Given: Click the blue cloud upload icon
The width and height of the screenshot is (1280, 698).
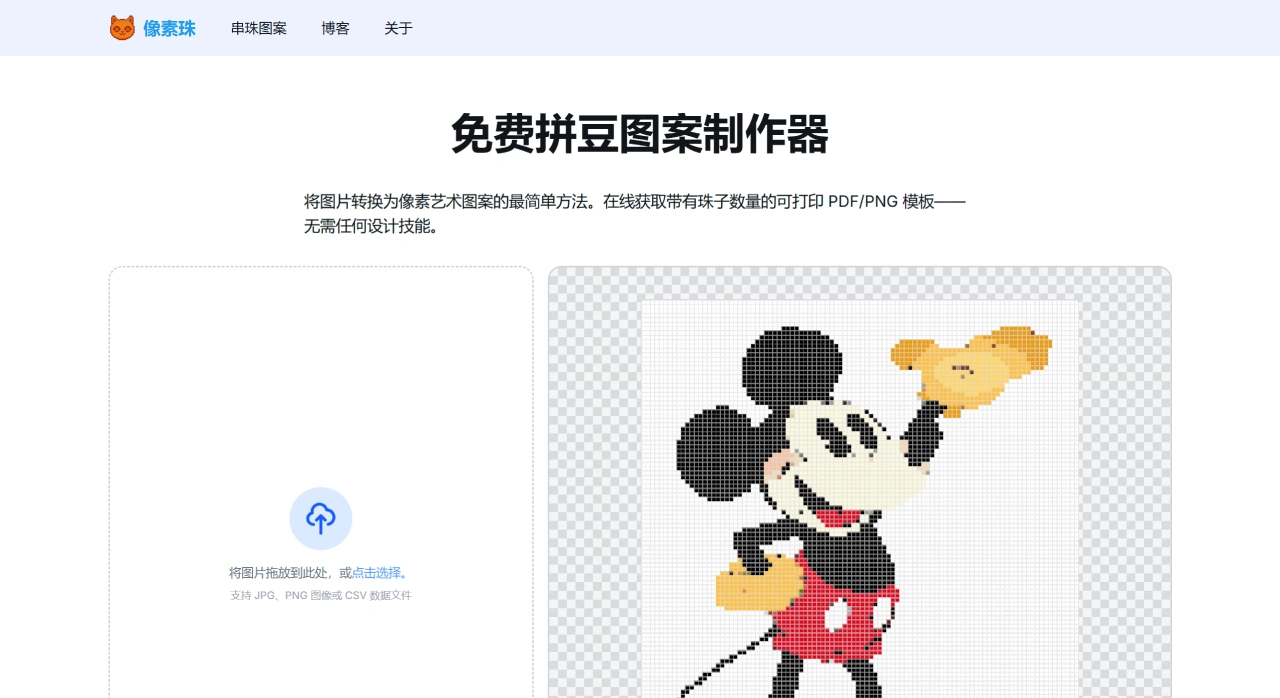Looking at the screenshot, I should pyautogui.click(x=320, y=518).
